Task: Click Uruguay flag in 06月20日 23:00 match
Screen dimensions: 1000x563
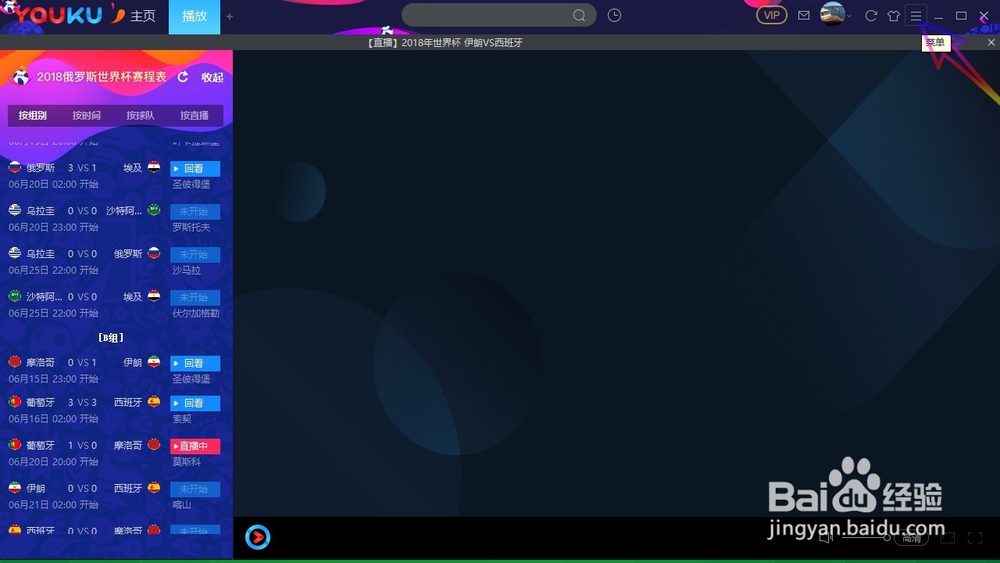Action: pyautogui.click(x=15, y=210)
